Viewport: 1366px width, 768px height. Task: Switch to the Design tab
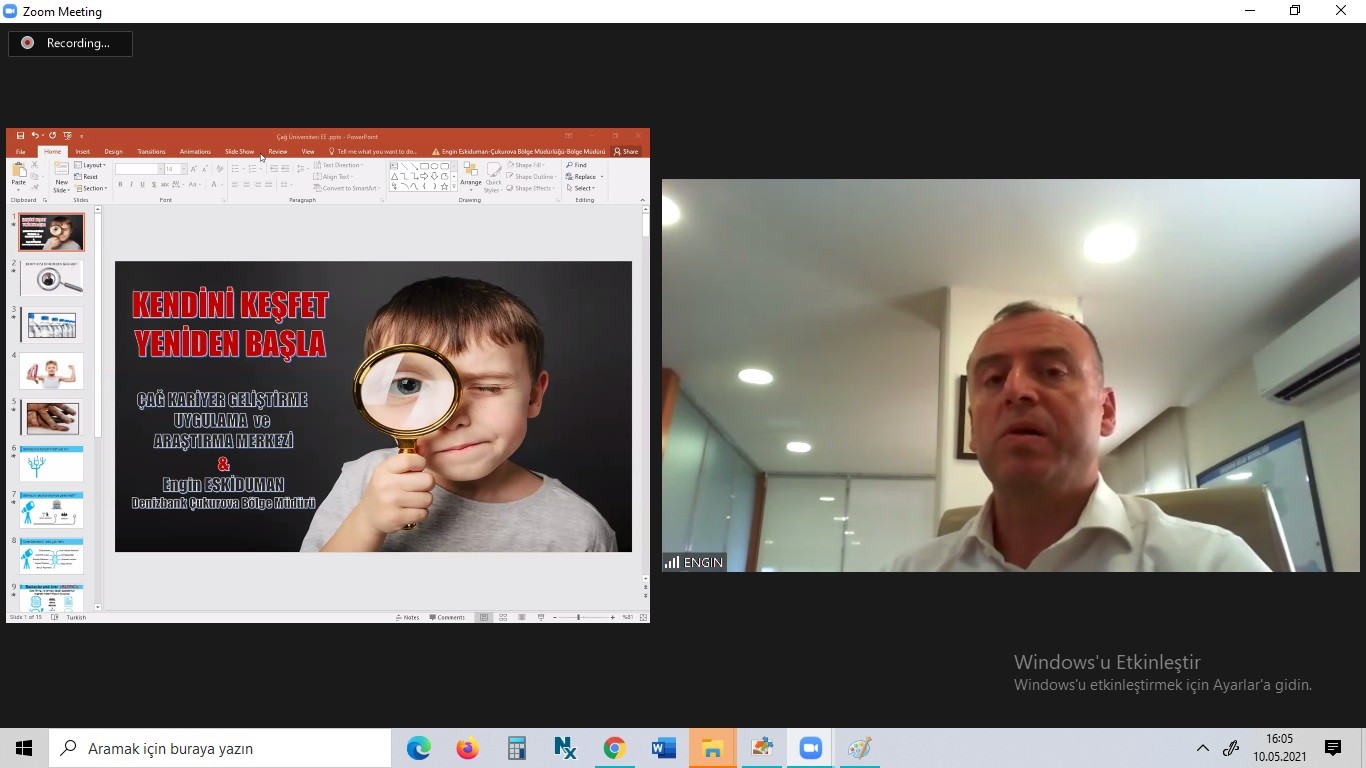pyautogui.click(x=113, y=151)
